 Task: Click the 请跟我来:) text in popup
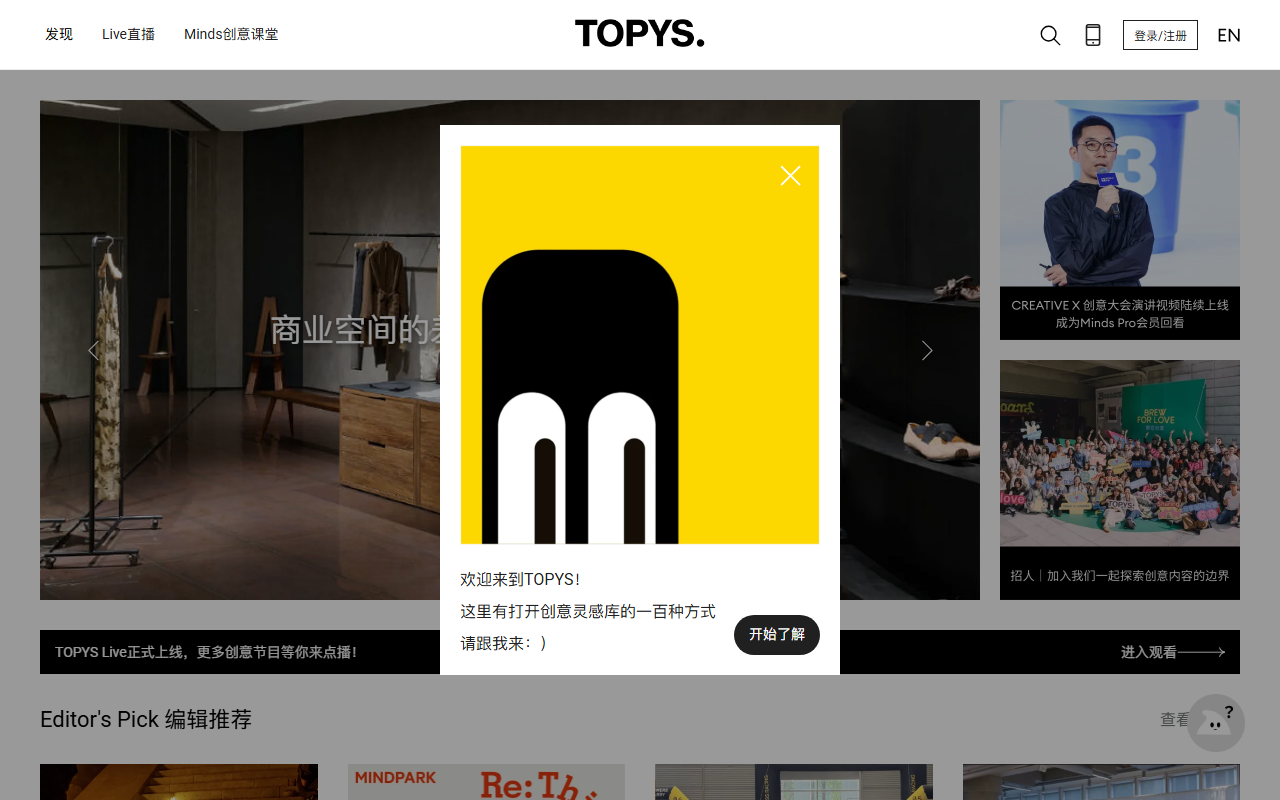coord(504,644)
